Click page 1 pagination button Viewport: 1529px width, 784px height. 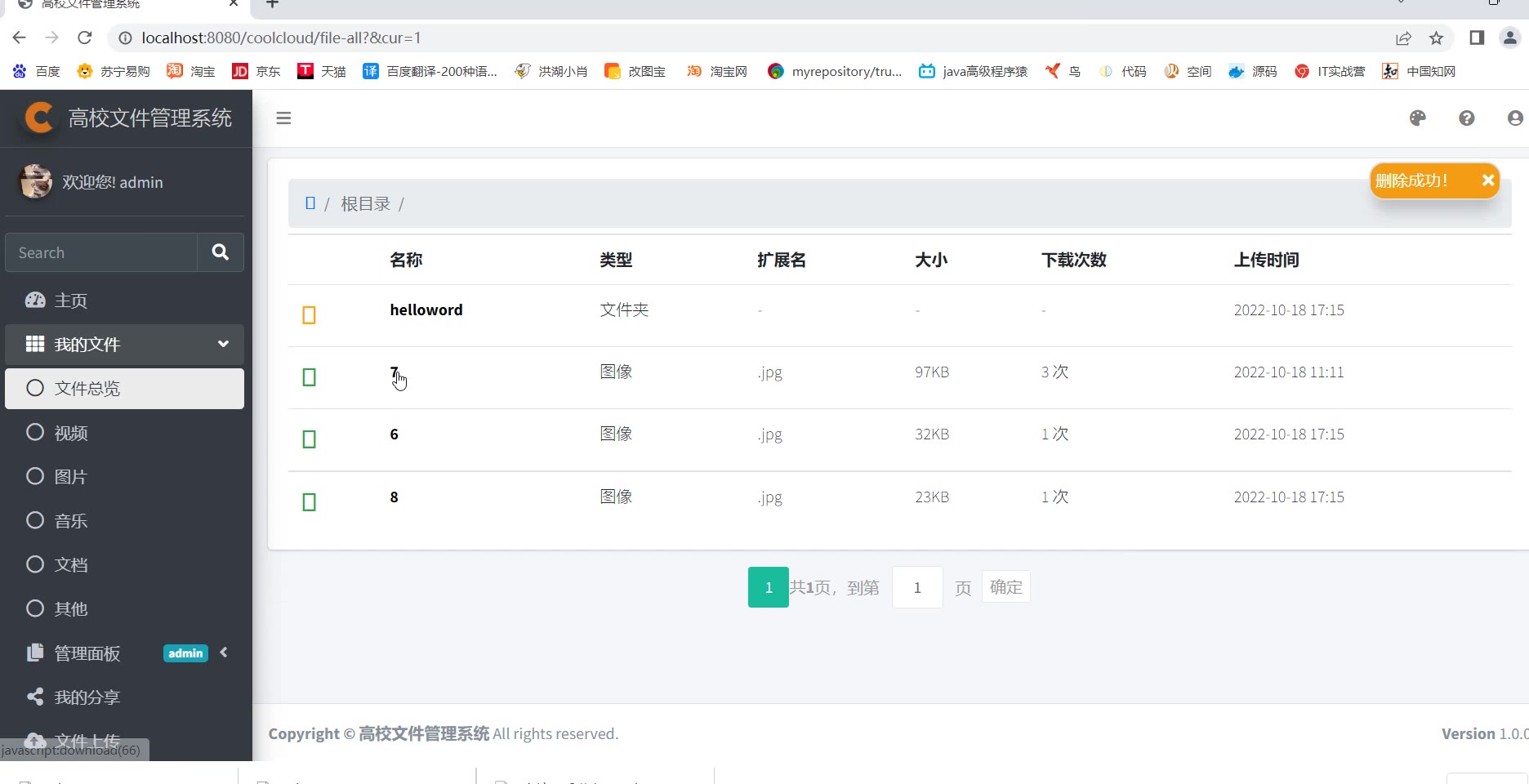pos(768,587)
